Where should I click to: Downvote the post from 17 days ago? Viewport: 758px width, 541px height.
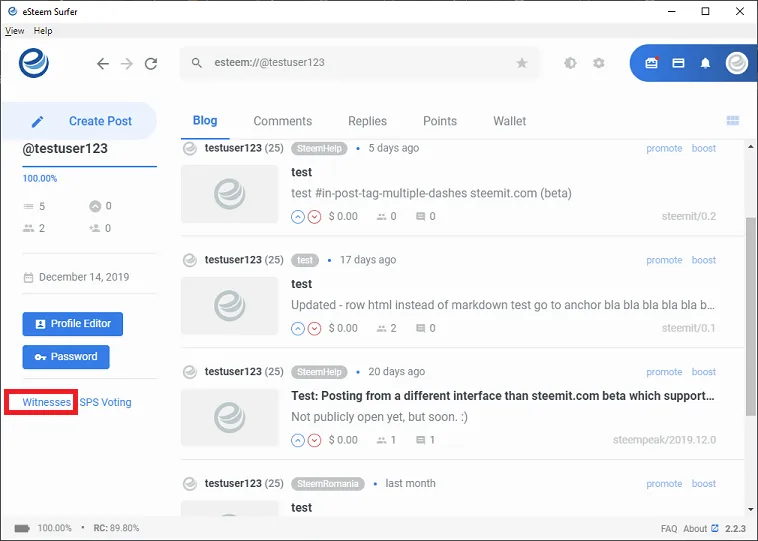point(315,329)
